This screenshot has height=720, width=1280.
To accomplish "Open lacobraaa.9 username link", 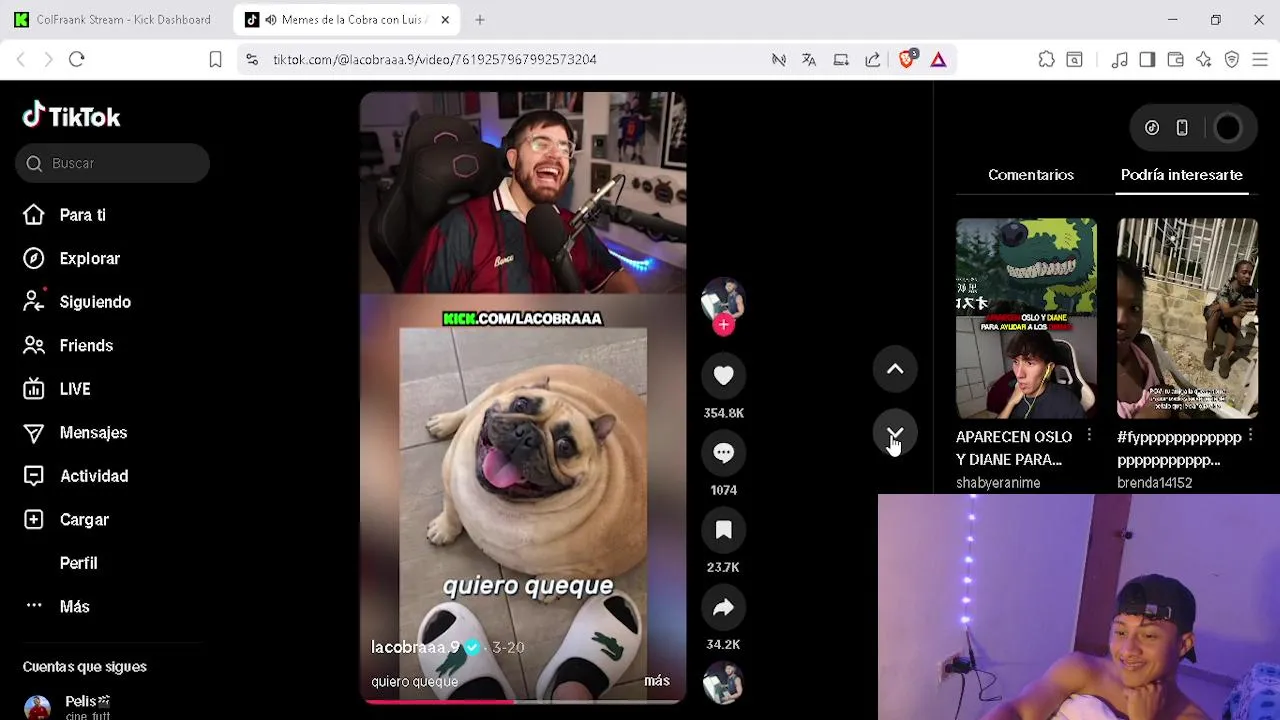I will [415, 647].
